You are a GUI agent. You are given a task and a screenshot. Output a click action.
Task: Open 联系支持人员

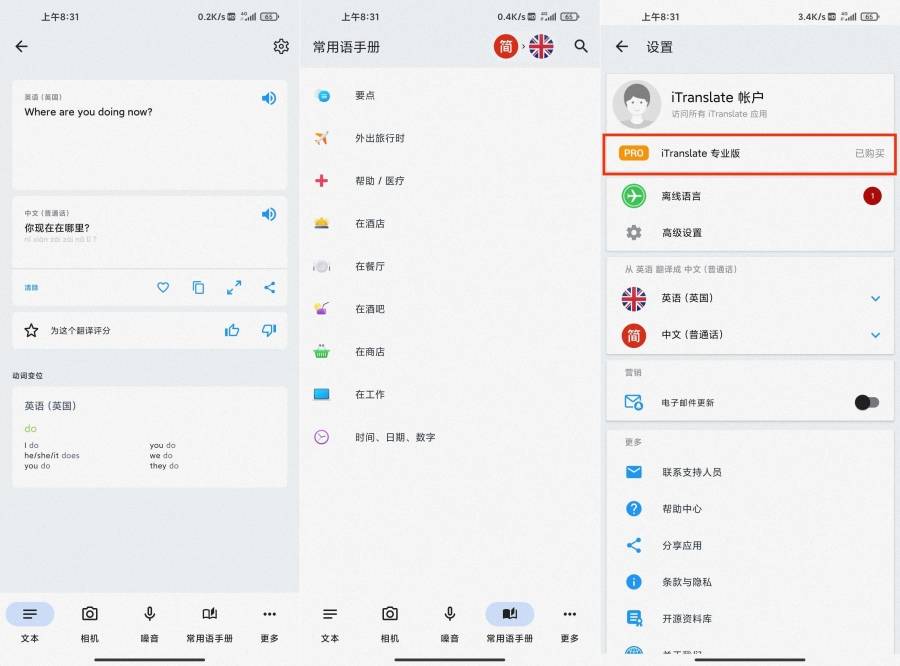click(750, 473)
